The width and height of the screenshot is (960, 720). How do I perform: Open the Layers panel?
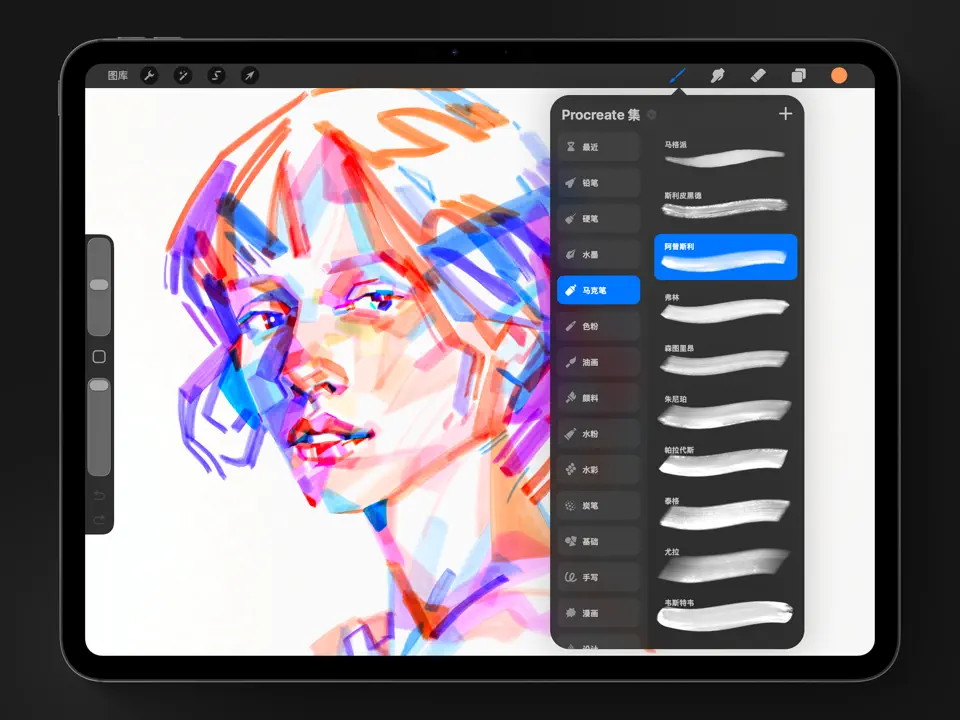pyautogui.click(x=798, y=75)
